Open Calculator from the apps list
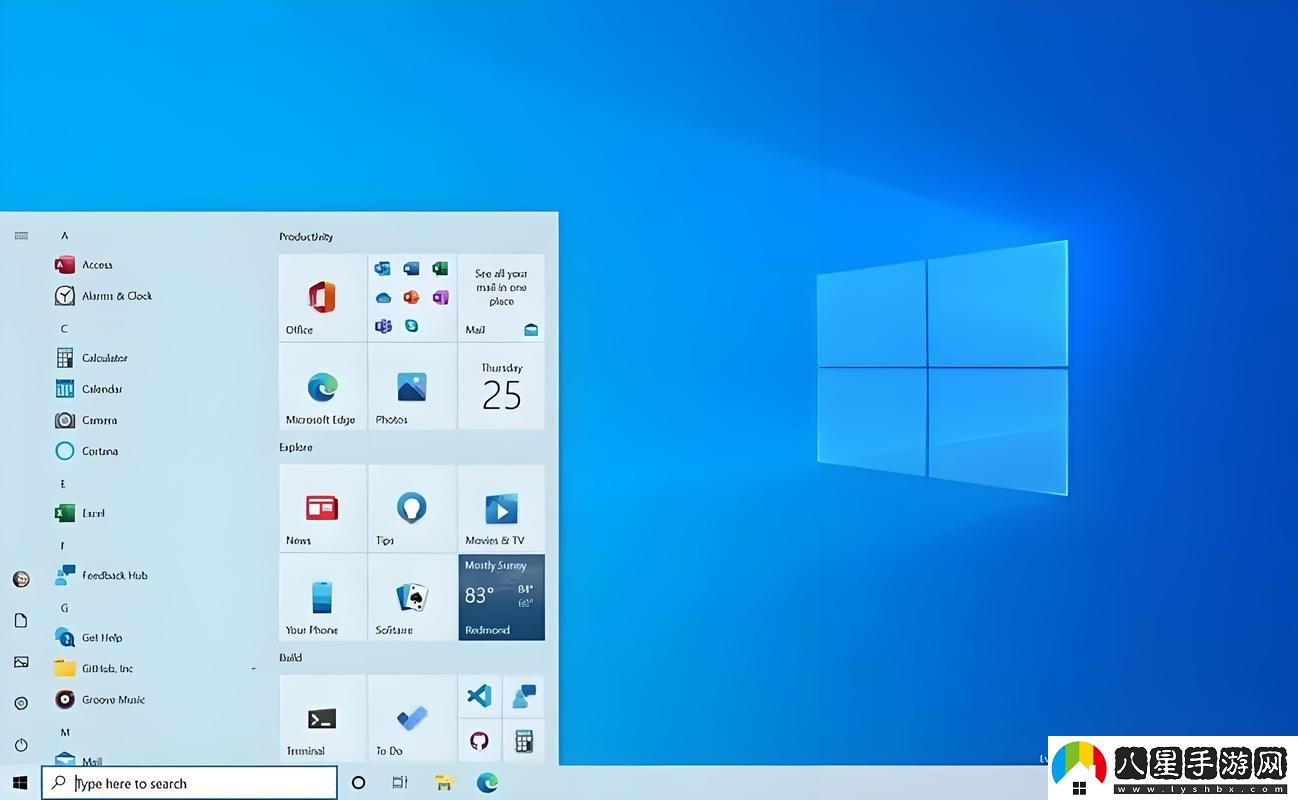 click(x=105, y=357)
